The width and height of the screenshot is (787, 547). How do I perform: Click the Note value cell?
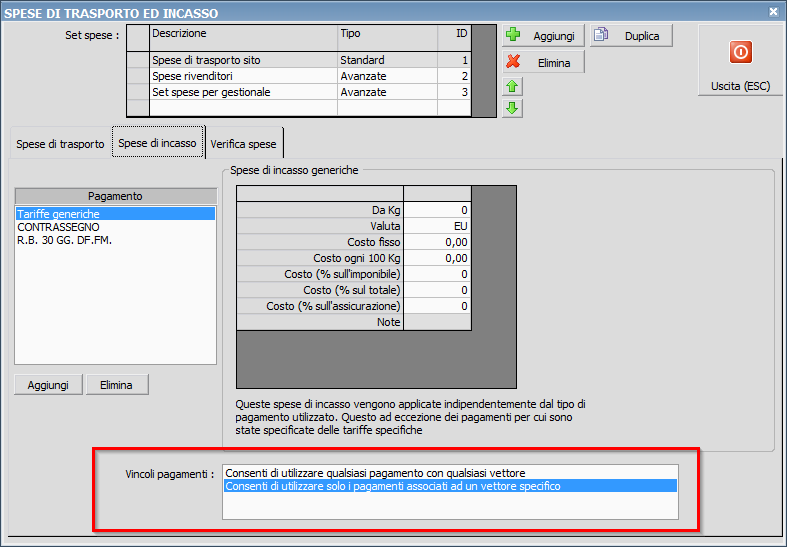pos(437,322)
